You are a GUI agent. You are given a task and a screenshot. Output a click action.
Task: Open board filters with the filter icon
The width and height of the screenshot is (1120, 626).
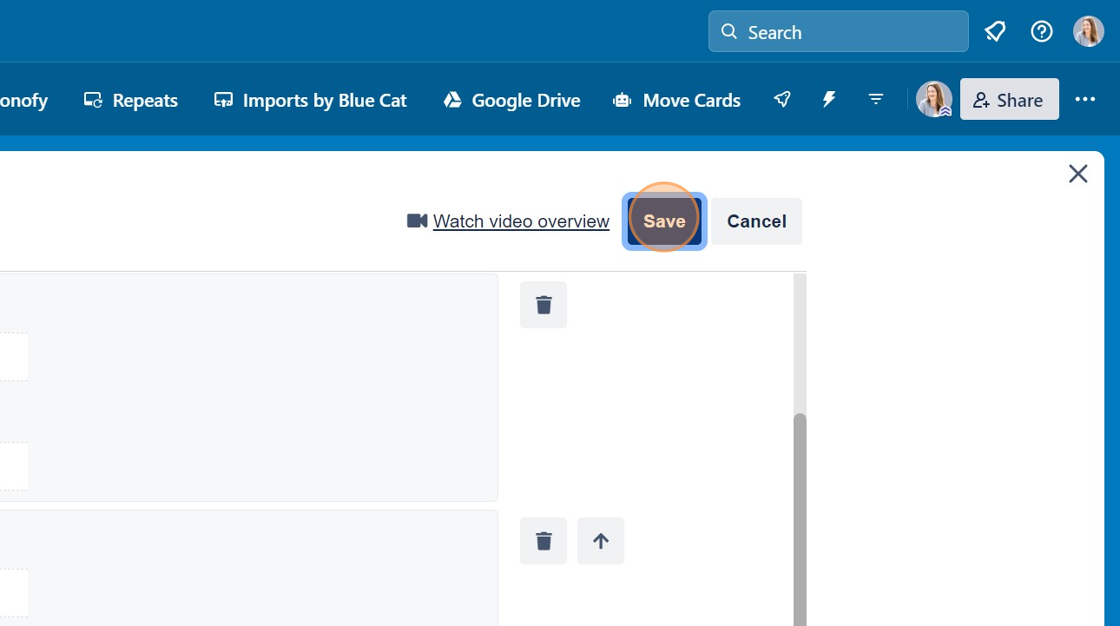pyautogui.click(x=876, y=99)
